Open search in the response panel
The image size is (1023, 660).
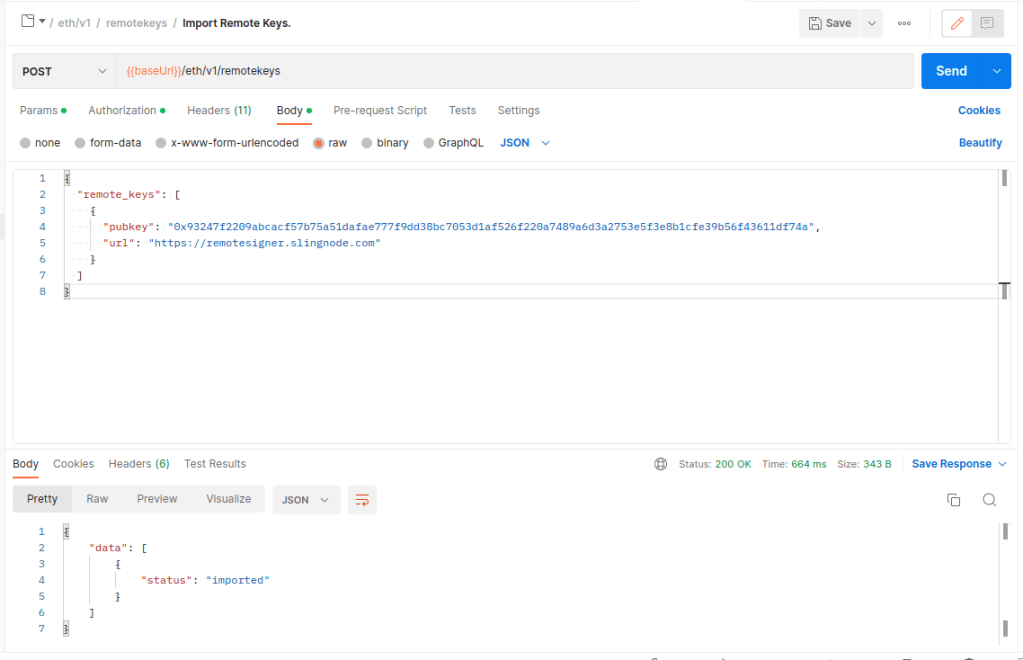click(989, 499)
